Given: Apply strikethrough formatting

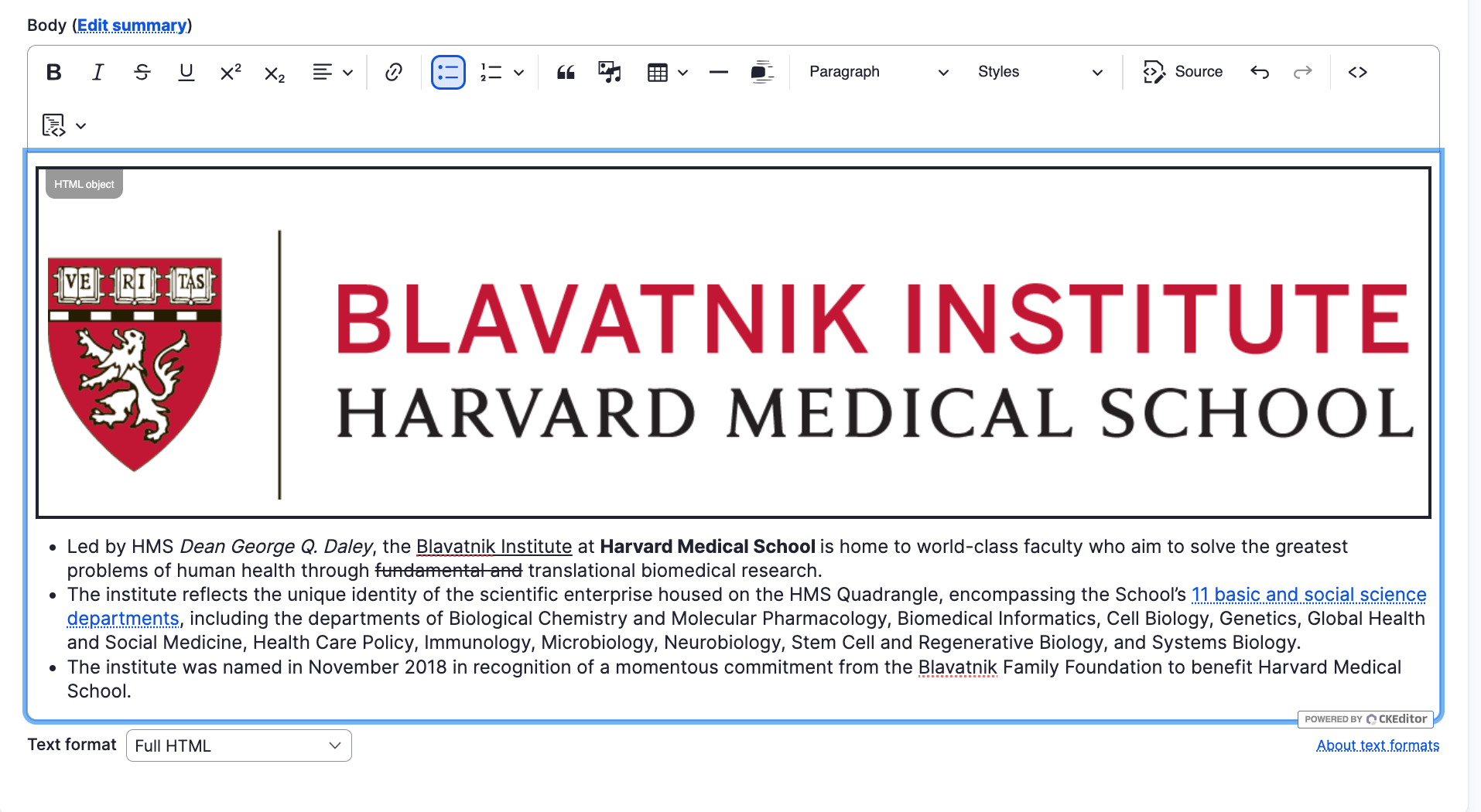Looking at the screenshot, I should 142,72.
